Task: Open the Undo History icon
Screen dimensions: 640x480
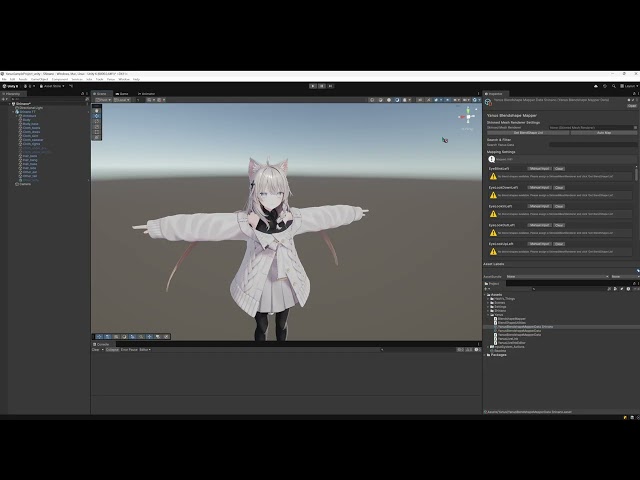Action: [x=605, y=86]
